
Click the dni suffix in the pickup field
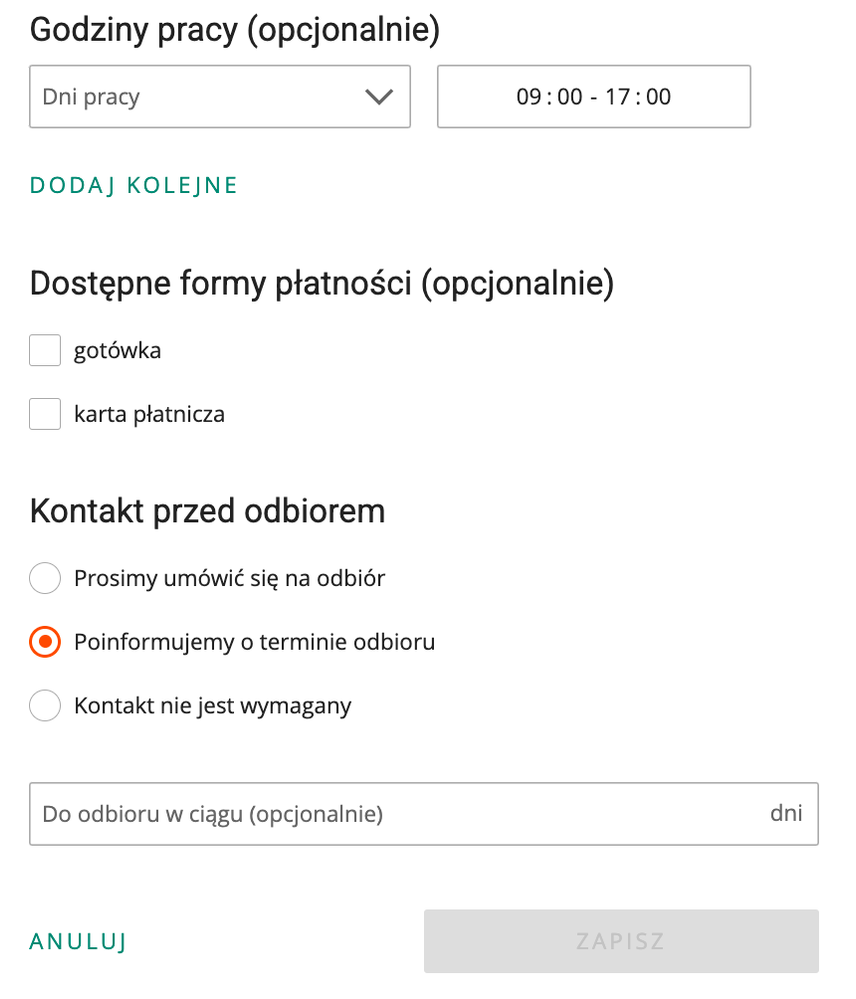(786, 813)
